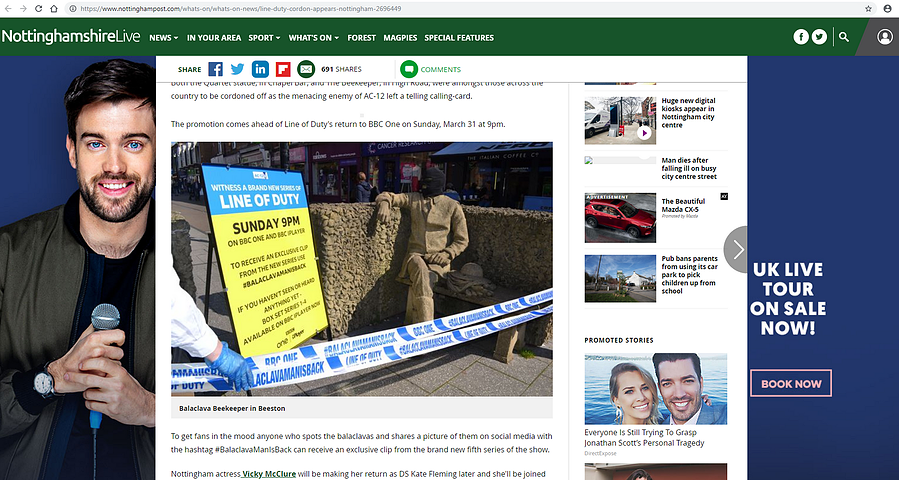Reload the page

(38, 9)
